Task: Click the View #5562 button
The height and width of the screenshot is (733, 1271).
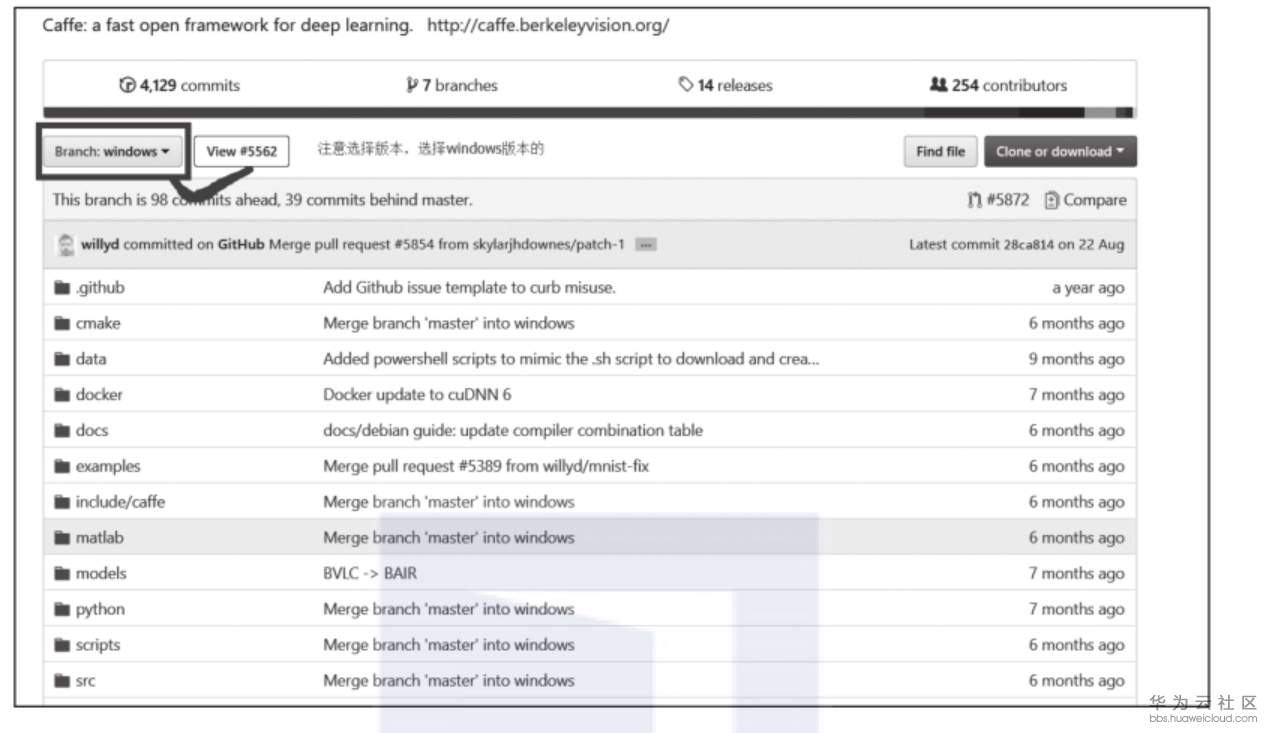Action: pos(241,152)
